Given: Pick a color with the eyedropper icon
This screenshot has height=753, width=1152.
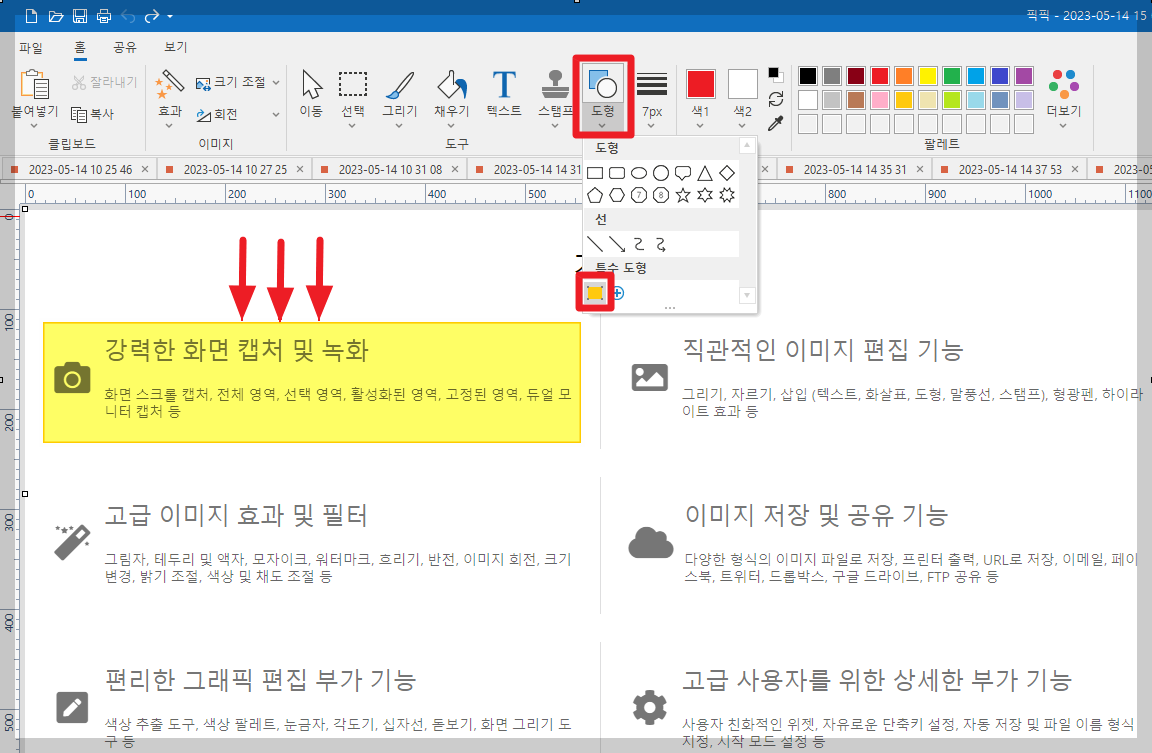Looking at the screenshot, I should [x=776, y=124].
